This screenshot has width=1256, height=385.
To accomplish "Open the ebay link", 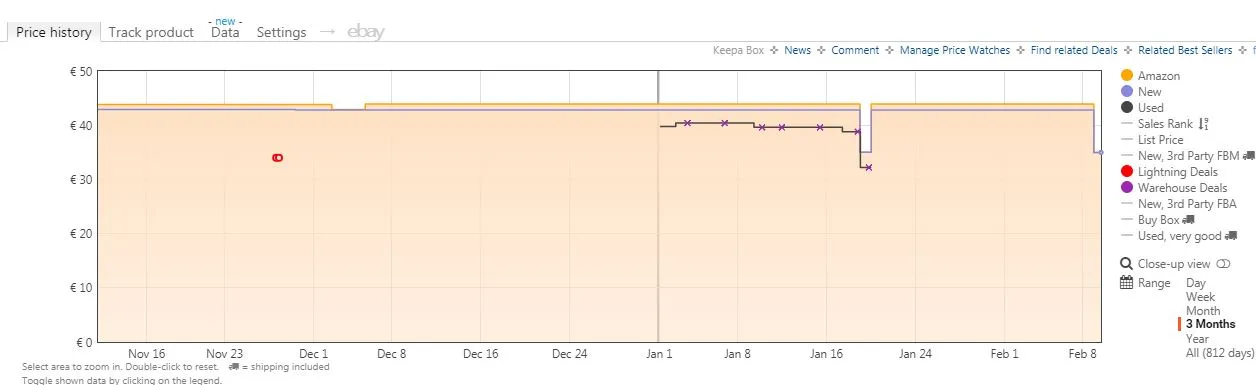I will point(366,32).
